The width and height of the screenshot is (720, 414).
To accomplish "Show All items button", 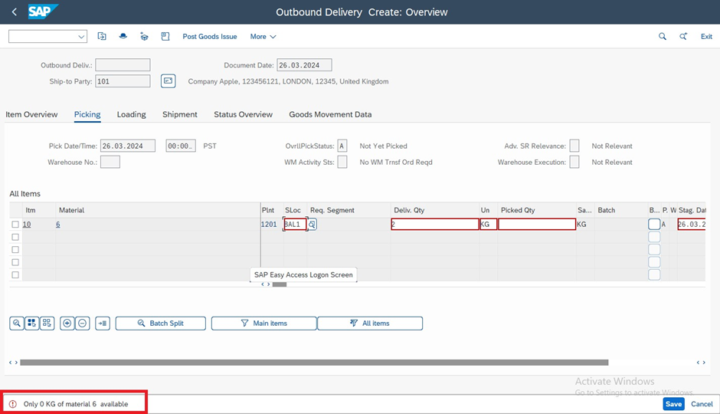I will click(370, 323).
